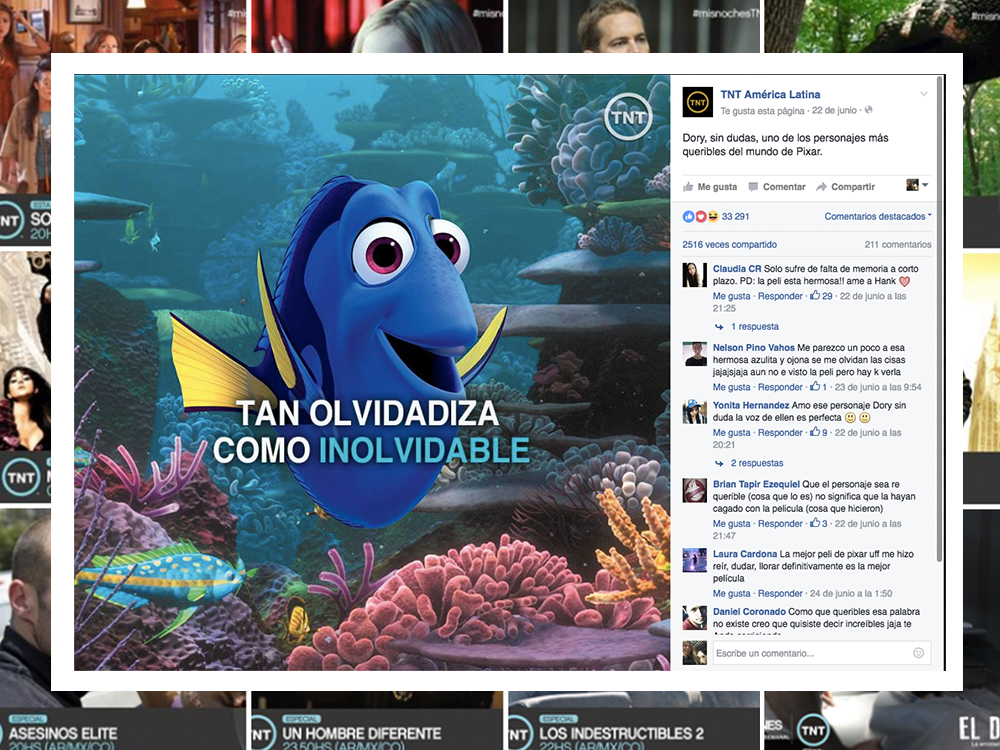
Task: Open the post date 22 de junio
Action: tap(834, 110)
